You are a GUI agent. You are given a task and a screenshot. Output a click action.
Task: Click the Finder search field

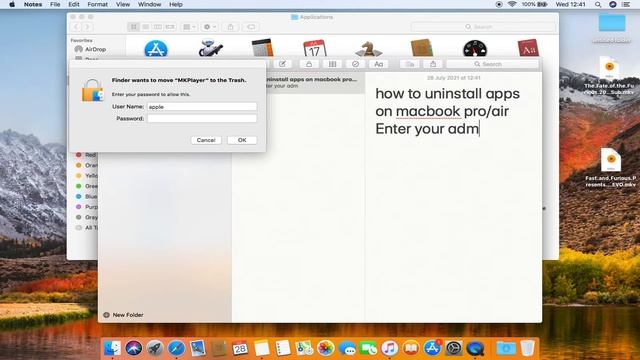click(x=483, y=27)
